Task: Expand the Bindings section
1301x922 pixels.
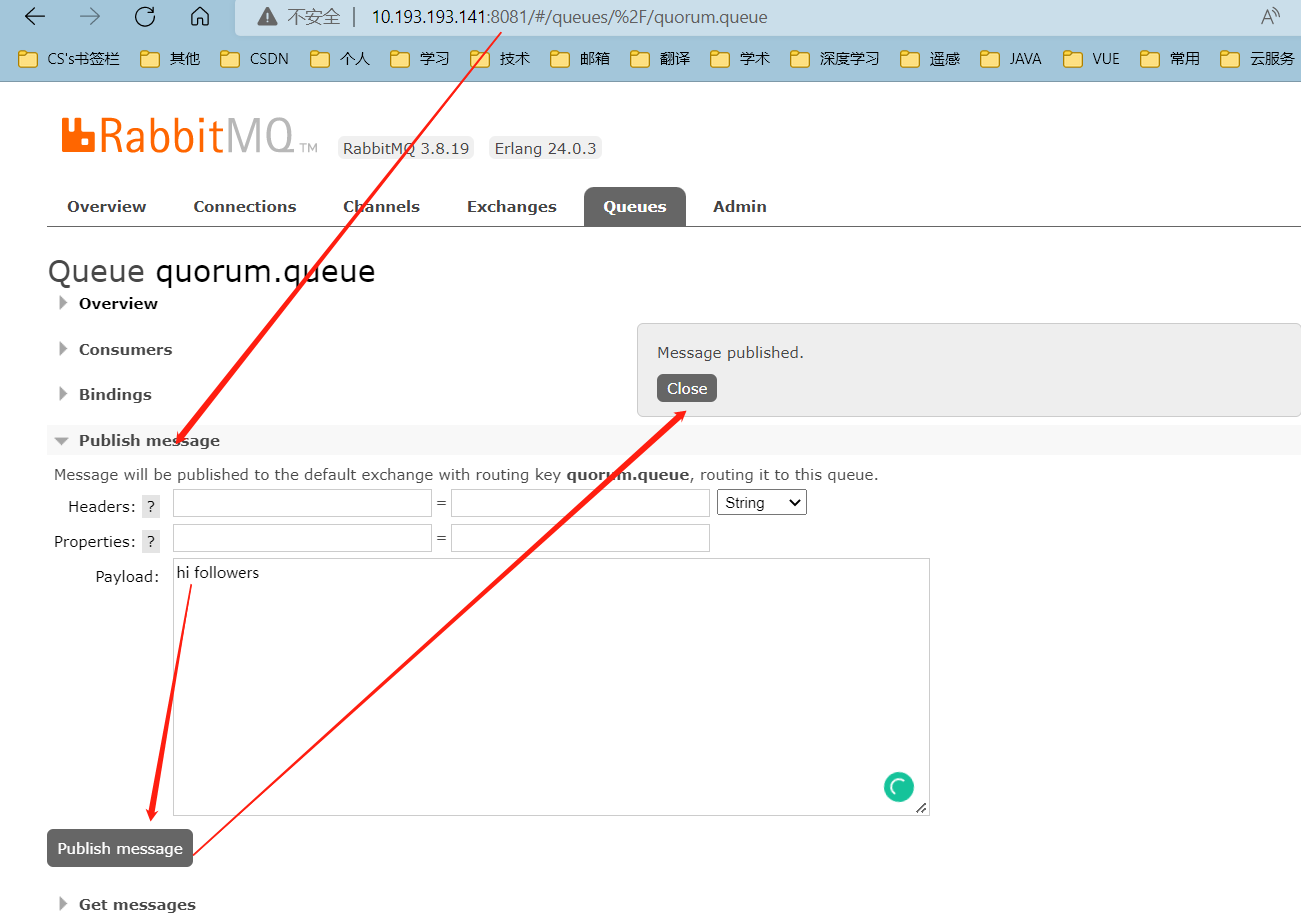Action: tap(105, 394)
